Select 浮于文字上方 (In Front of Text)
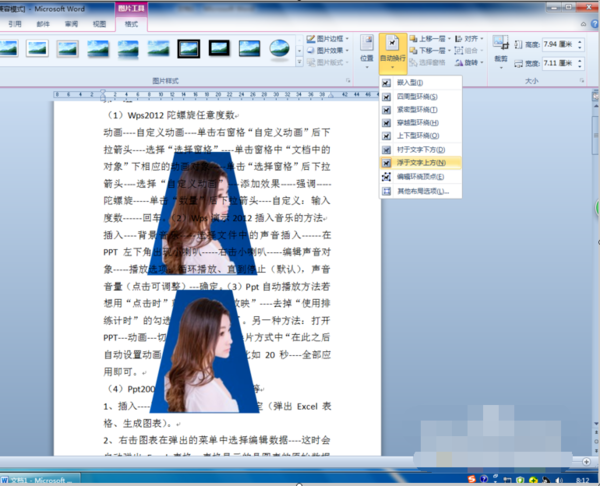600x486 pixels. [x=418, y=162]
